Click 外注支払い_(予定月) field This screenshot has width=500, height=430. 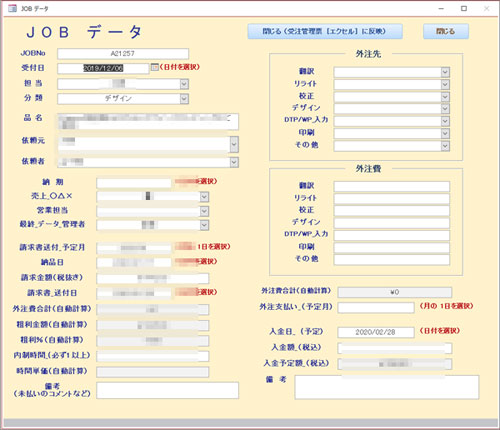tap(376, 307)
